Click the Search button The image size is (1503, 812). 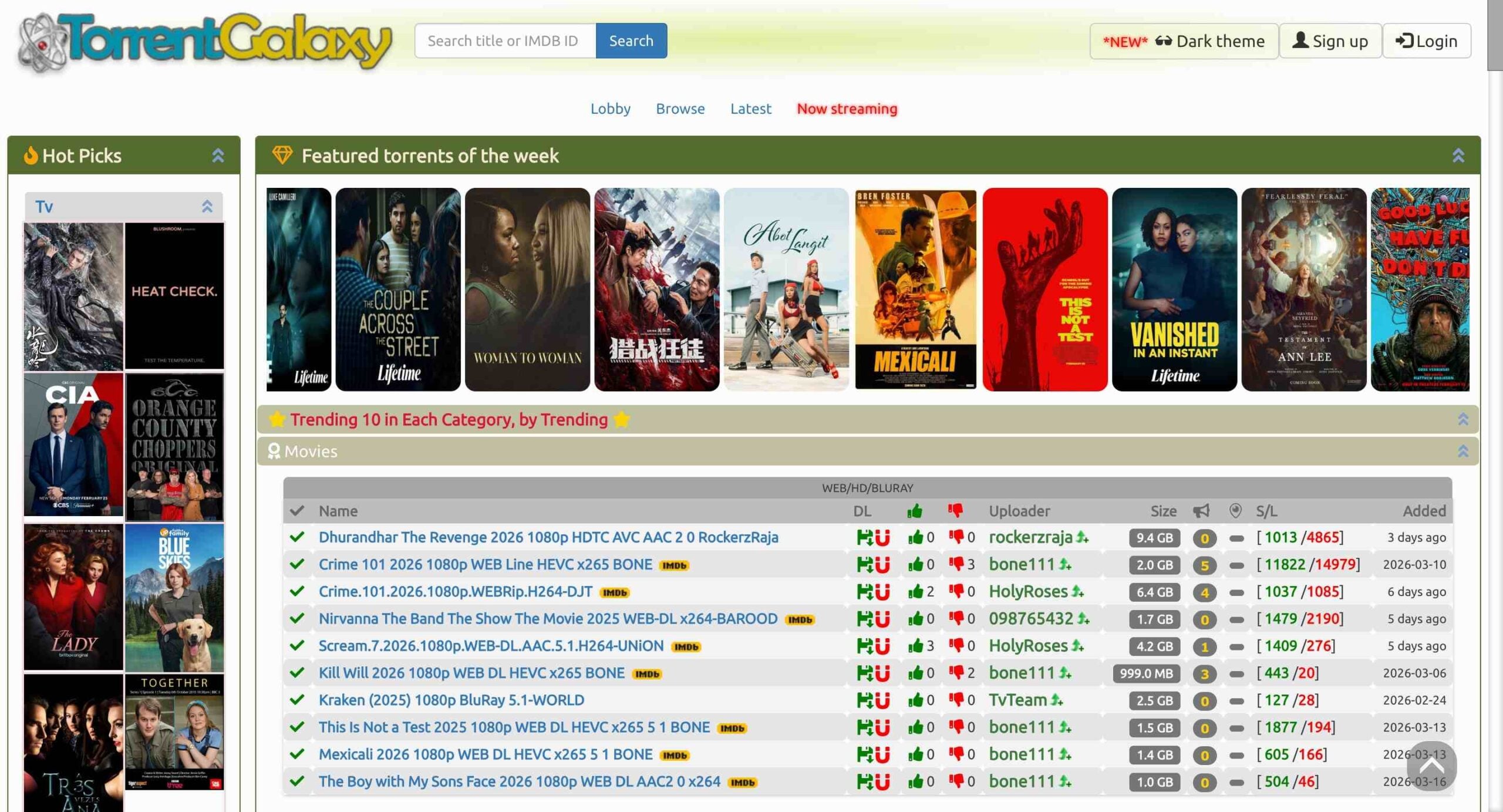[x=631, y=41]
